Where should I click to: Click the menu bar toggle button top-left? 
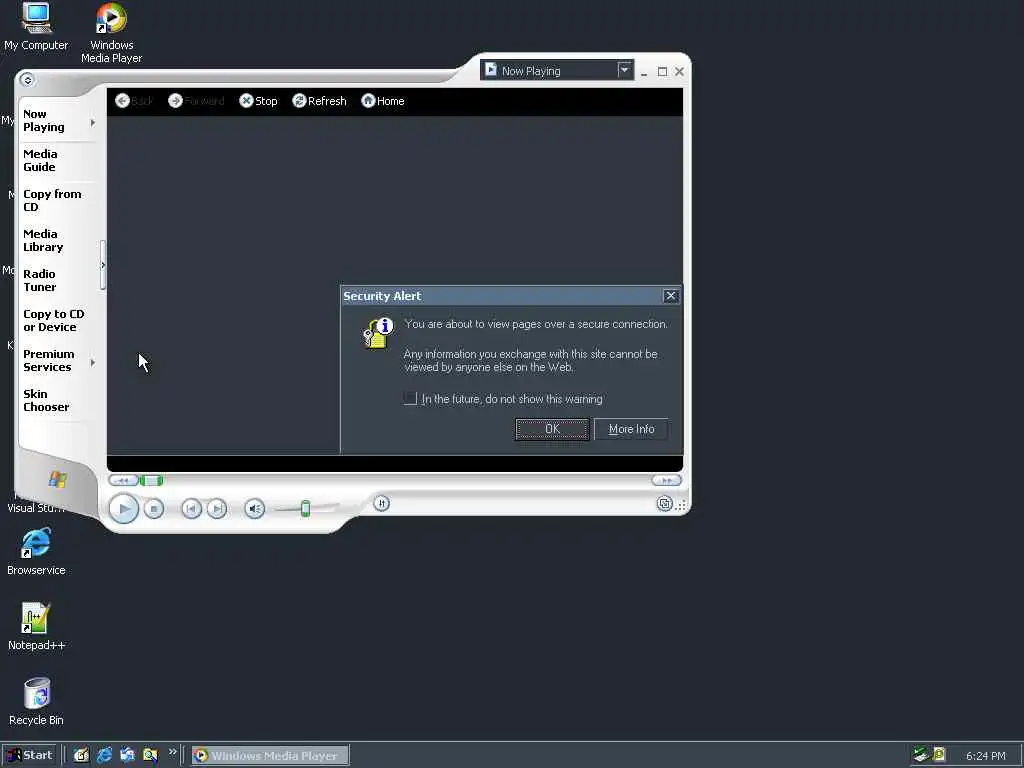point(27,80)
